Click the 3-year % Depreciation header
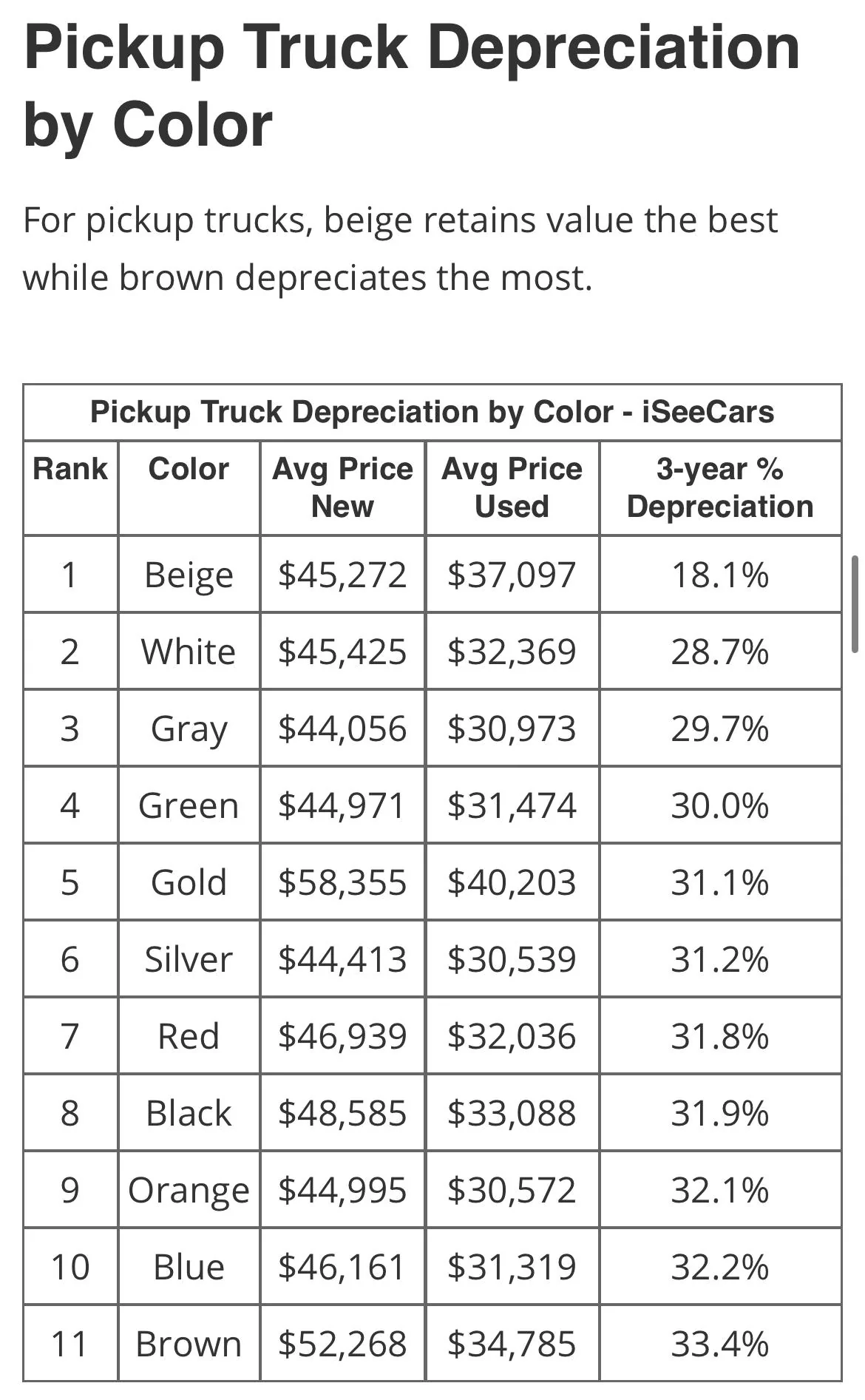This screenshot has height=1400, width=865. pyautogui.click(x=720, y=487)
